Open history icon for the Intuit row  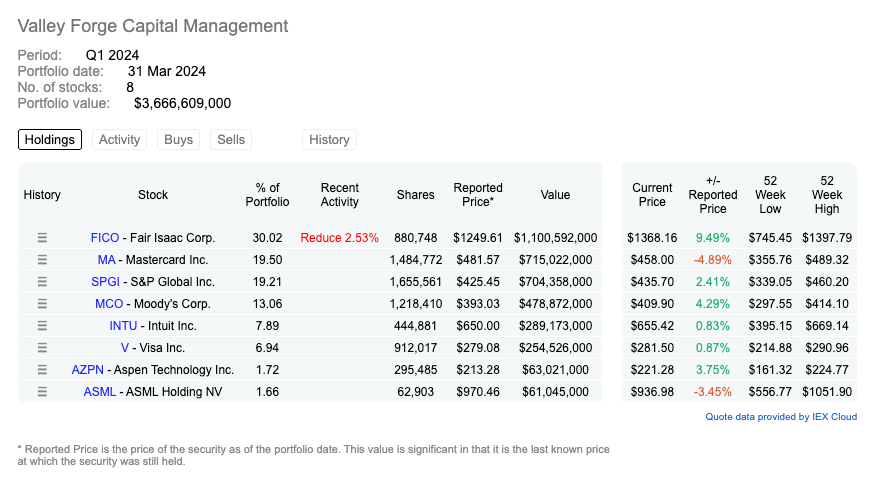(x=42, y=326)
